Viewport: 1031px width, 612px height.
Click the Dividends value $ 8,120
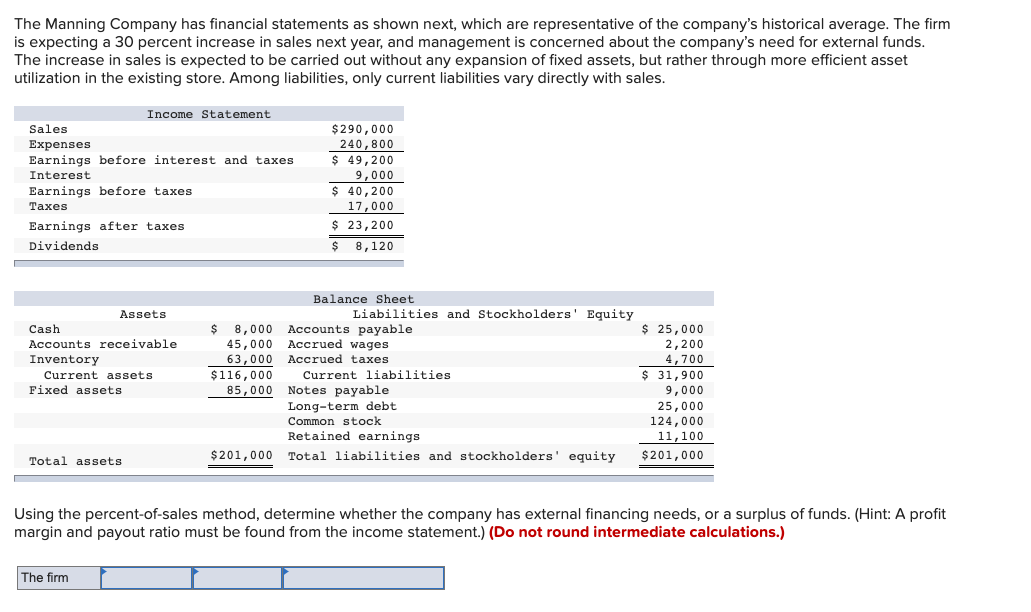tap(362, 247)
